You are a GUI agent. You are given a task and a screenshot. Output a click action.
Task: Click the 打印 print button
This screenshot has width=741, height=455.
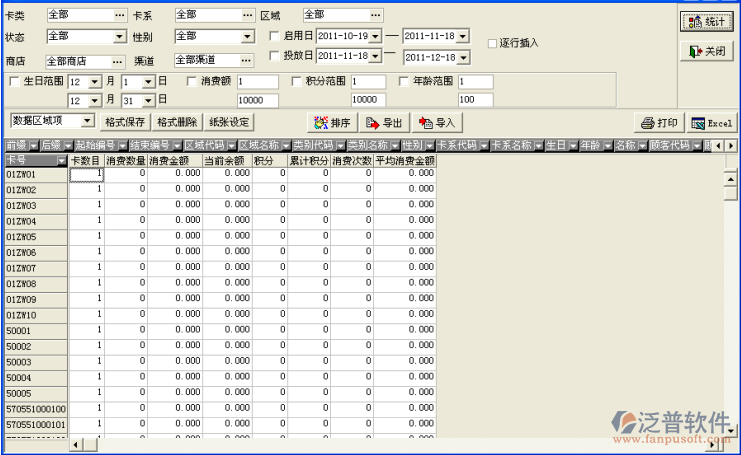click(x=660, y=123)
